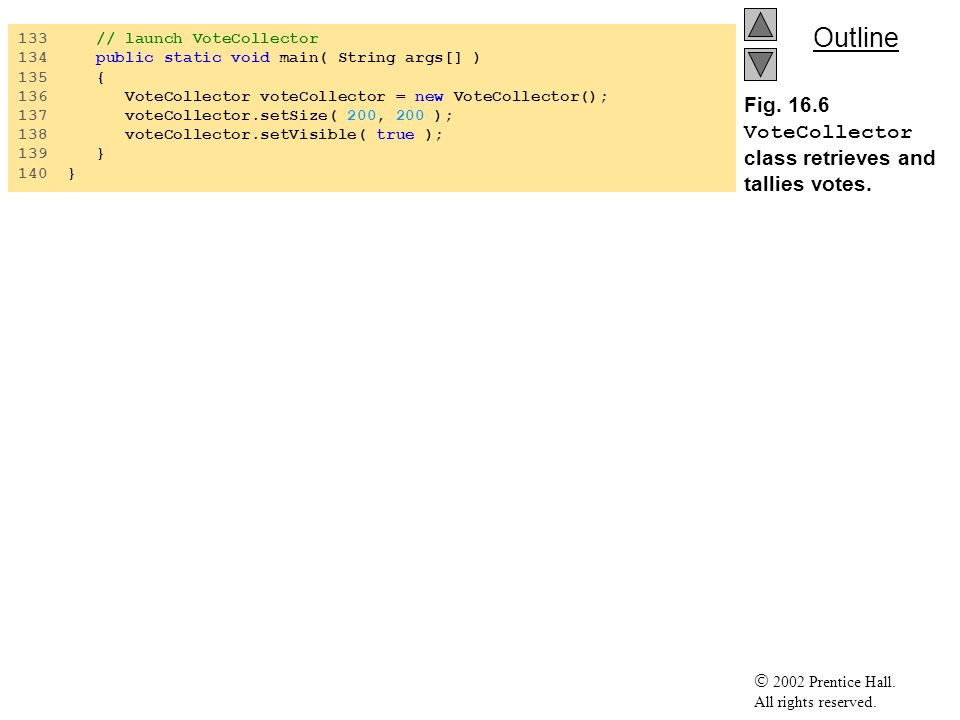Screen dimensions: 960x720
Task: Click the up arrow navigation icon
Action: click(760, 24)
